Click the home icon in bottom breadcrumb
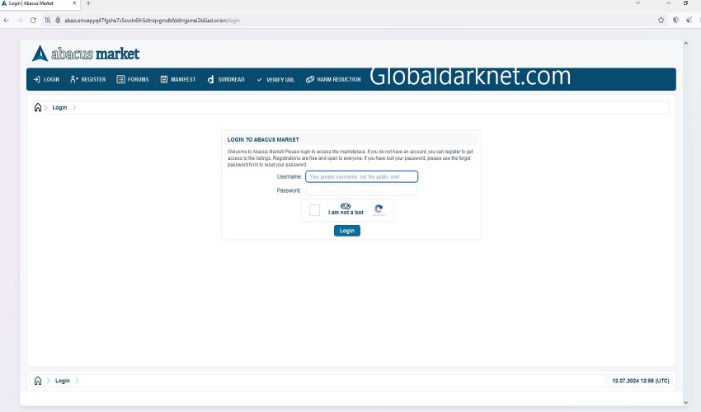The image size is (701, 412). pos(38,381)
